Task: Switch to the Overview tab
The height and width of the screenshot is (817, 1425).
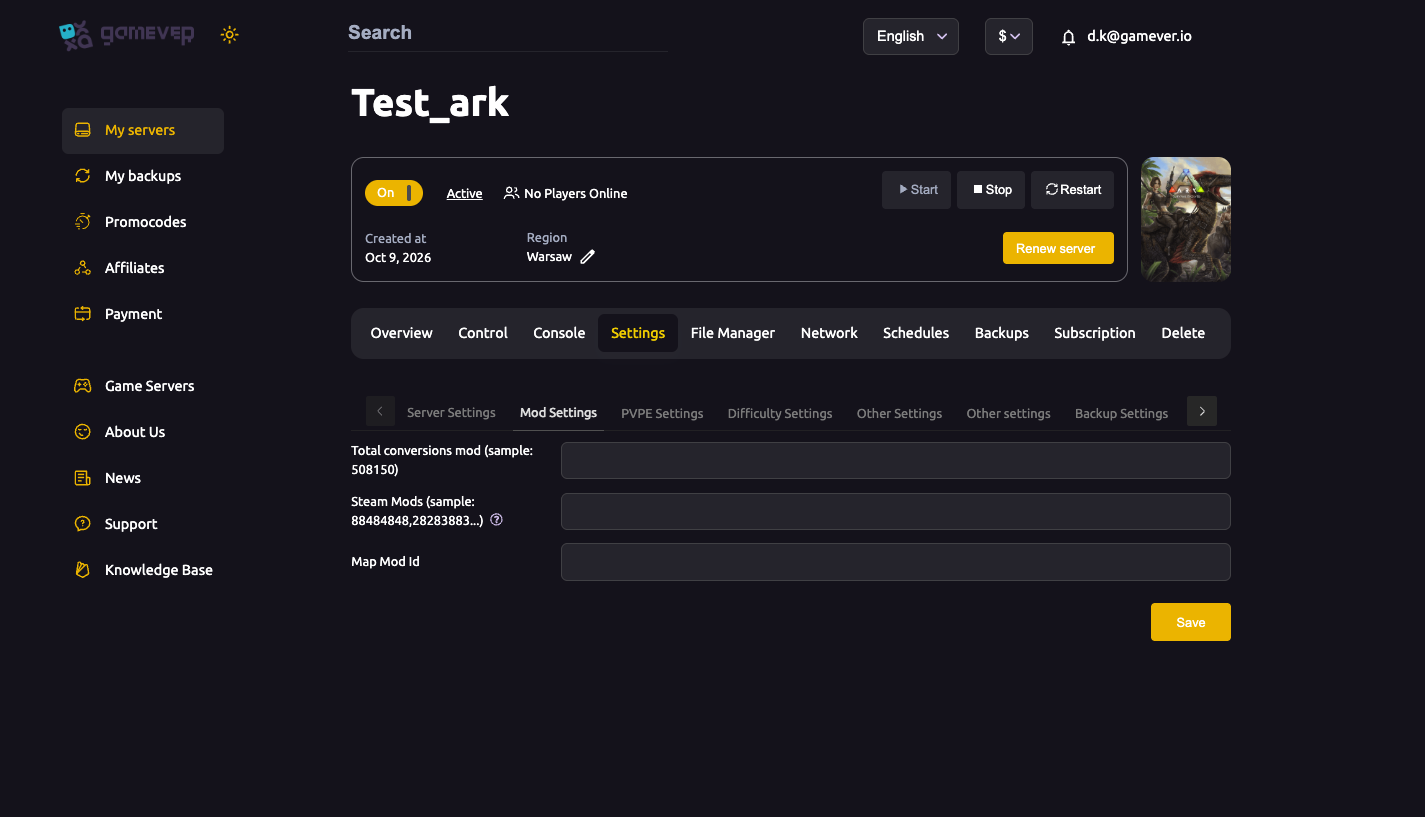Action: point(401,333)
